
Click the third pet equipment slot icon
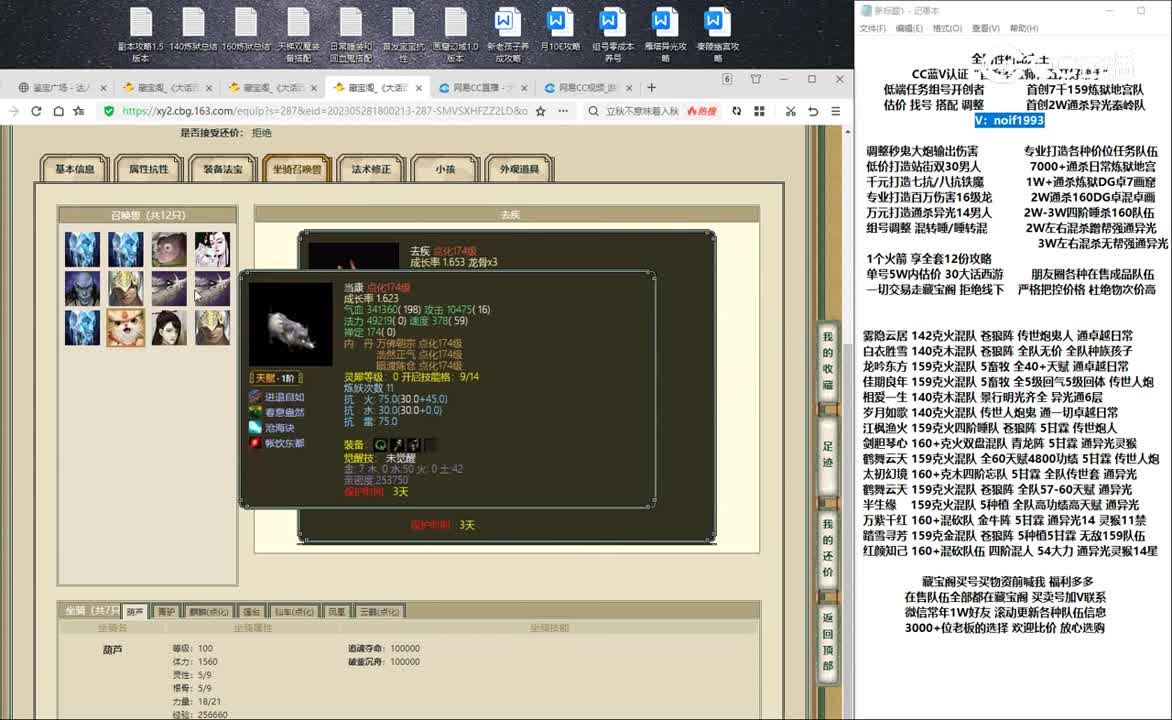(x=414, y=445)
